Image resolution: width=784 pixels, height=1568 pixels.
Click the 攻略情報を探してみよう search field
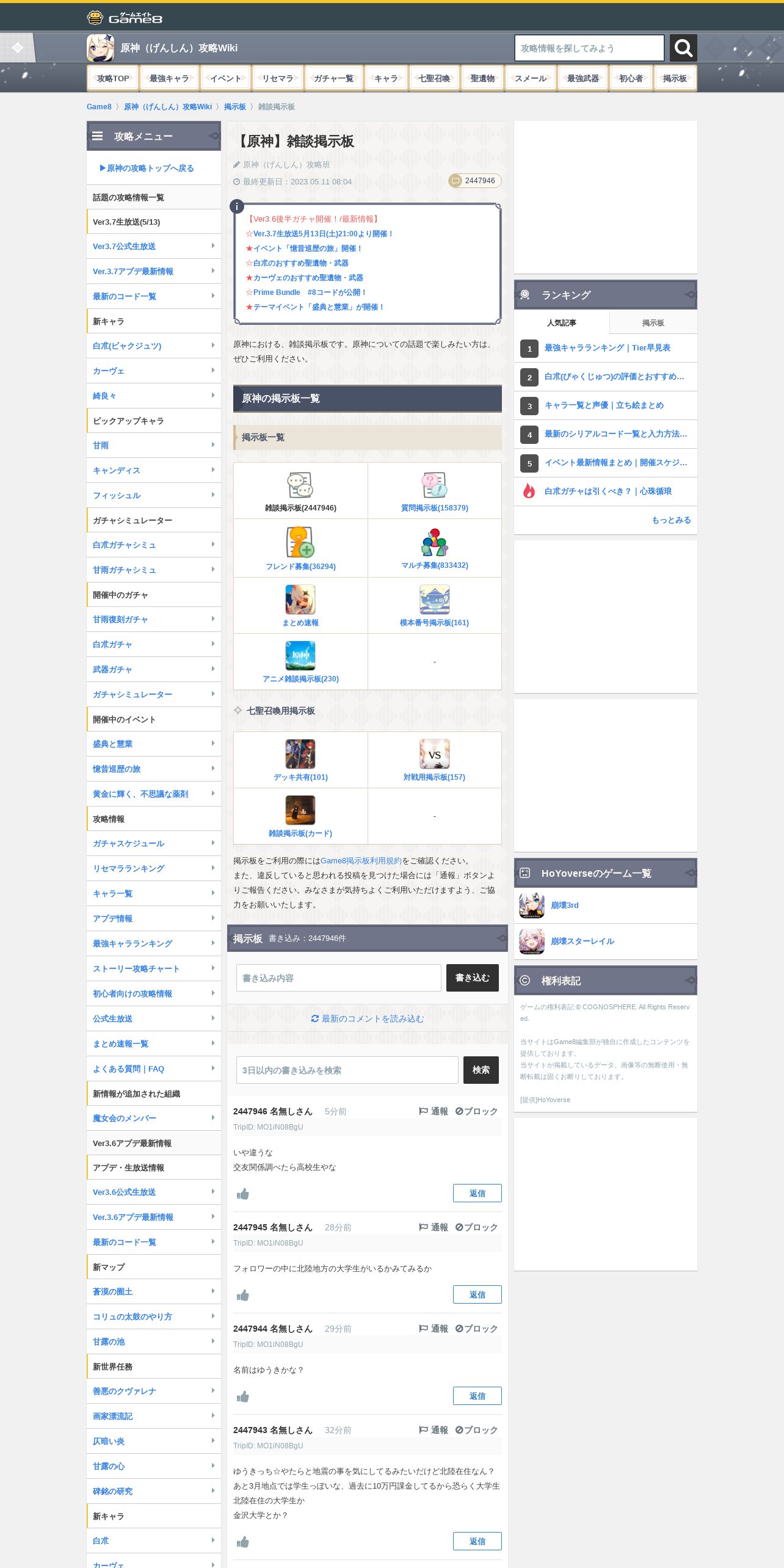coord(589,48)
